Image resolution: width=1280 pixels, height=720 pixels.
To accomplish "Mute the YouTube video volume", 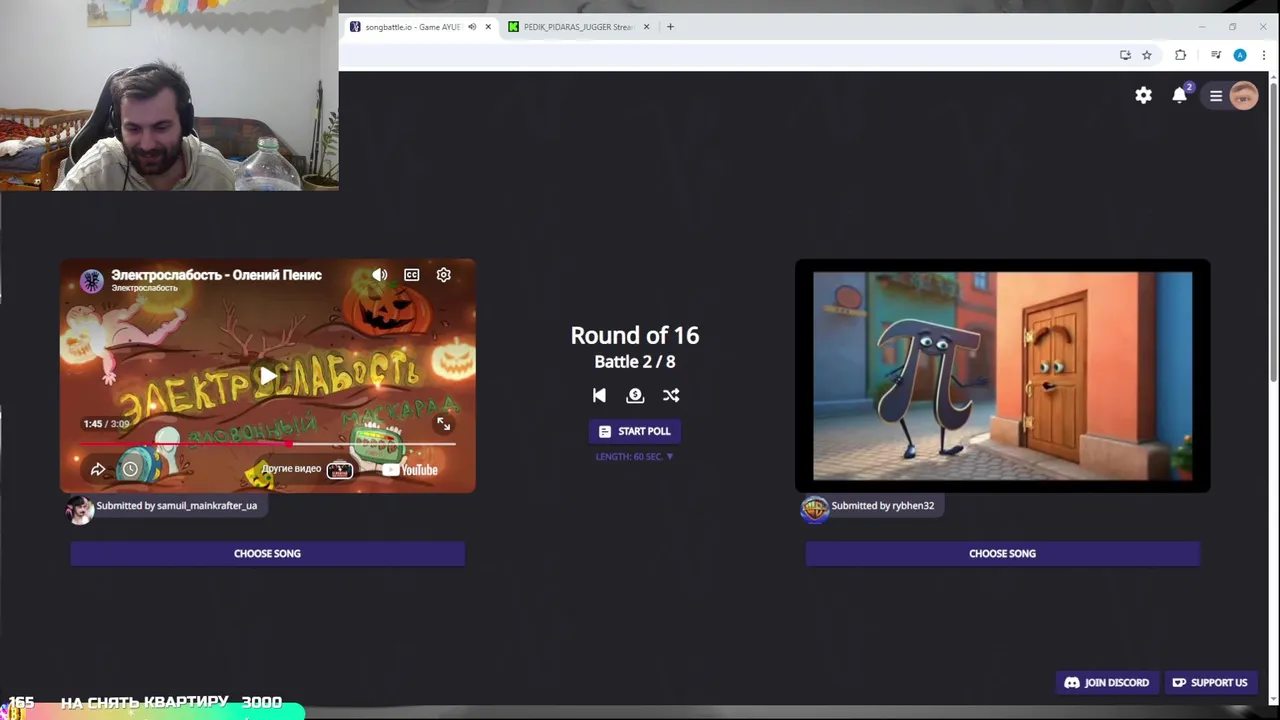I will (x=380, y=275).
